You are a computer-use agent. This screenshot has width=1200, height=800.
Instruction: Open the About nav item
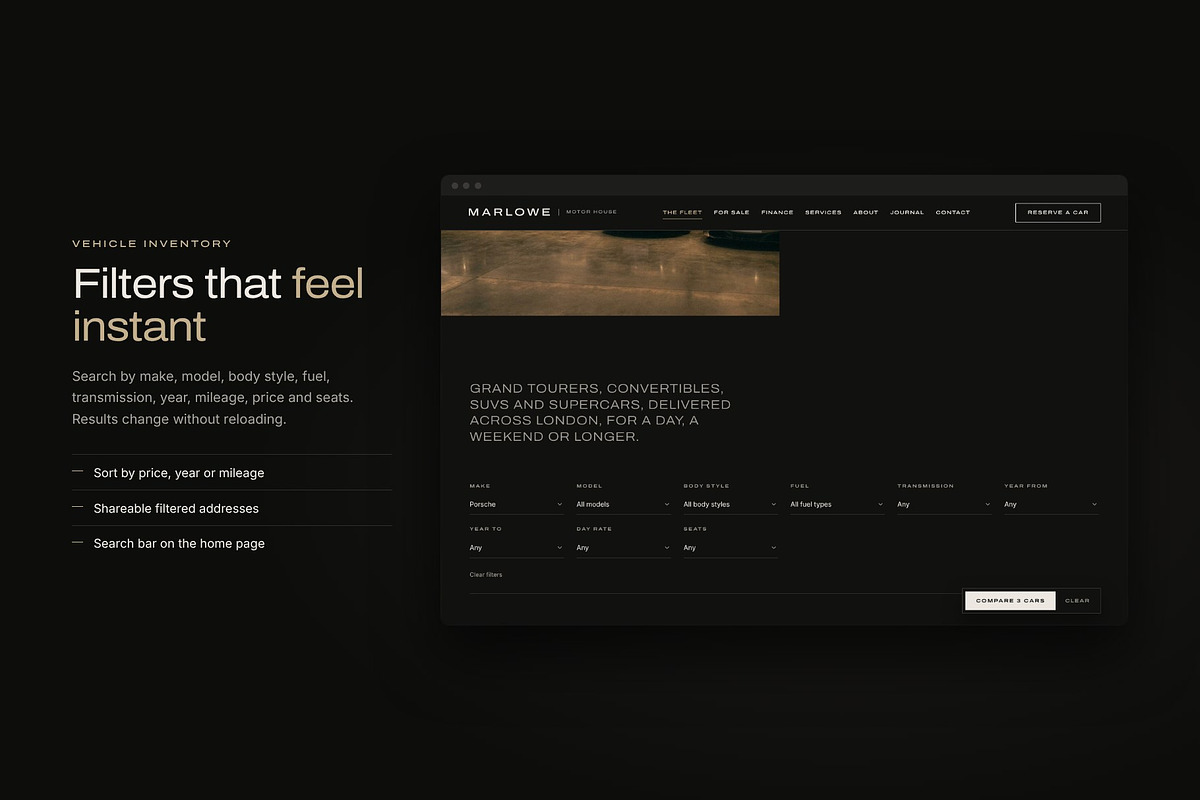click(866, 212)
